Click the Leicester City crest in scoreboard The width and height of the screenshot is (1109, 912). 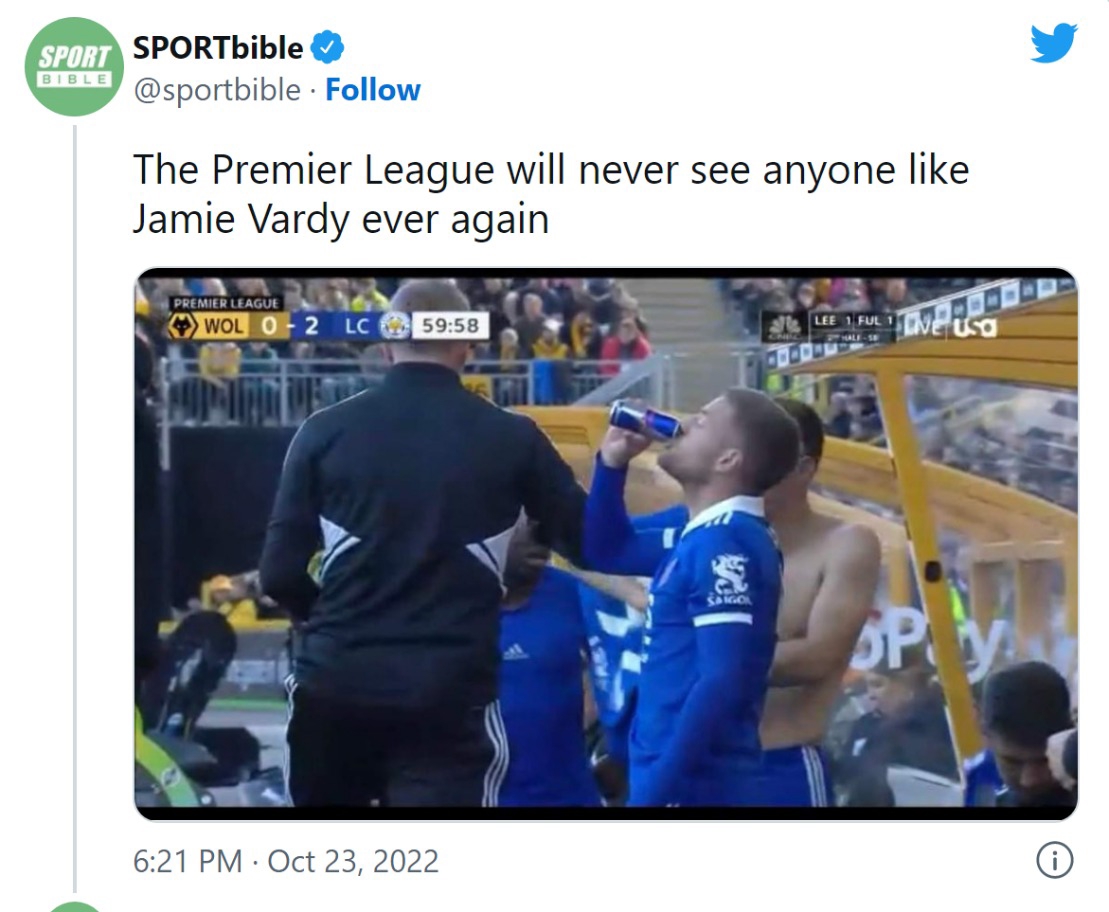[x=395, y=325]
